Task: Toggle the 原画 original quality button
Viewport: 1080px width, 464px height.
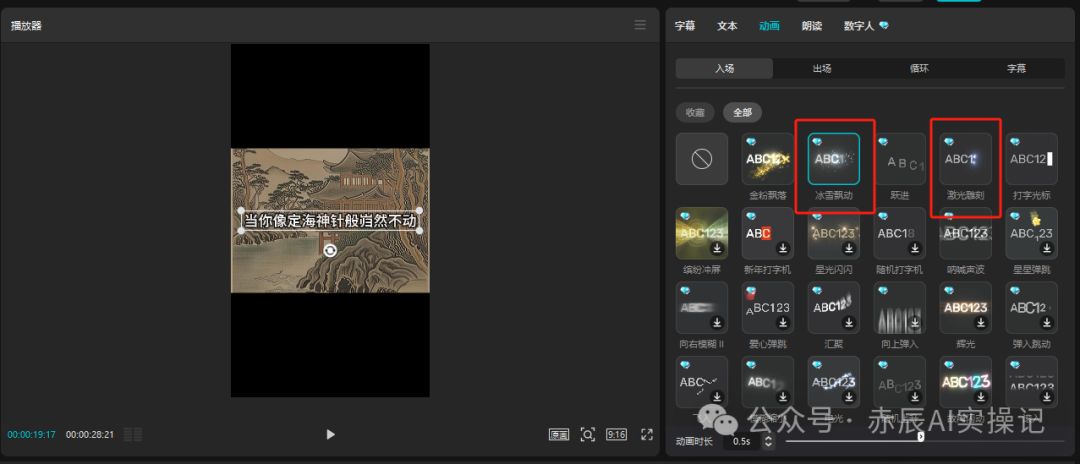Action: point(559,434)
